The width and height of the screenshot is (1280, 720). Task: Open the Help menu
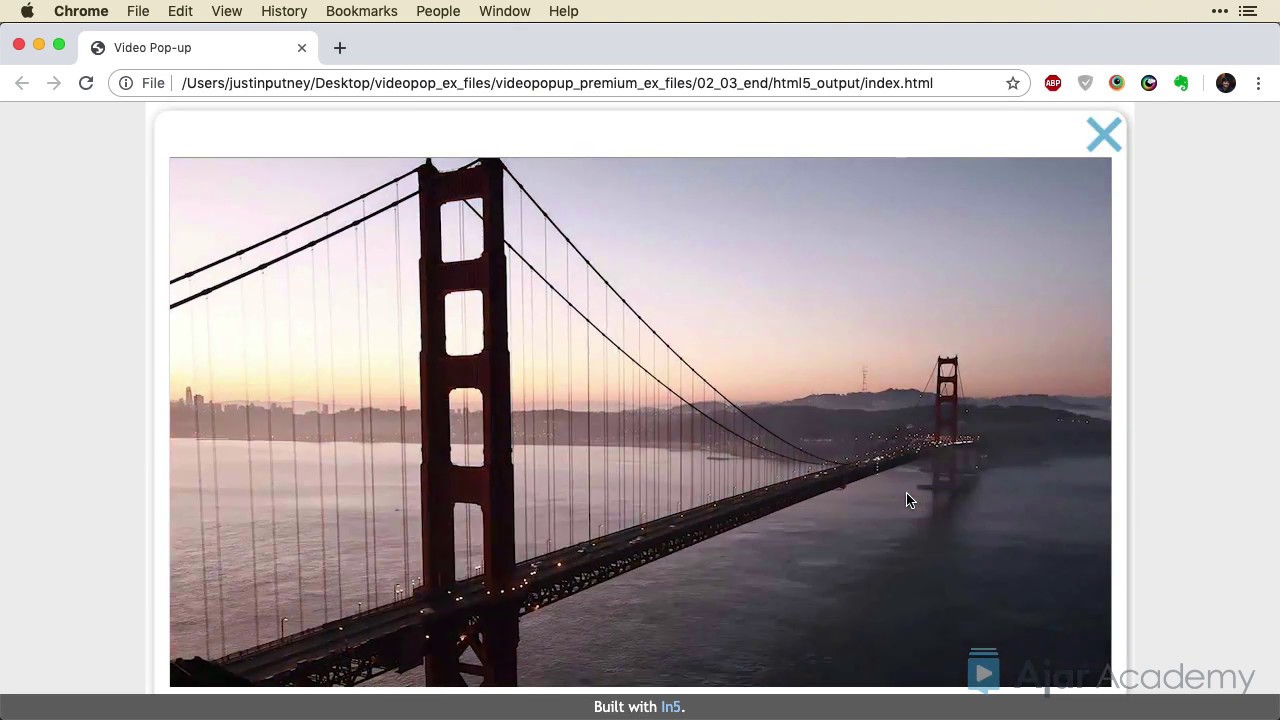pos(564,11)
